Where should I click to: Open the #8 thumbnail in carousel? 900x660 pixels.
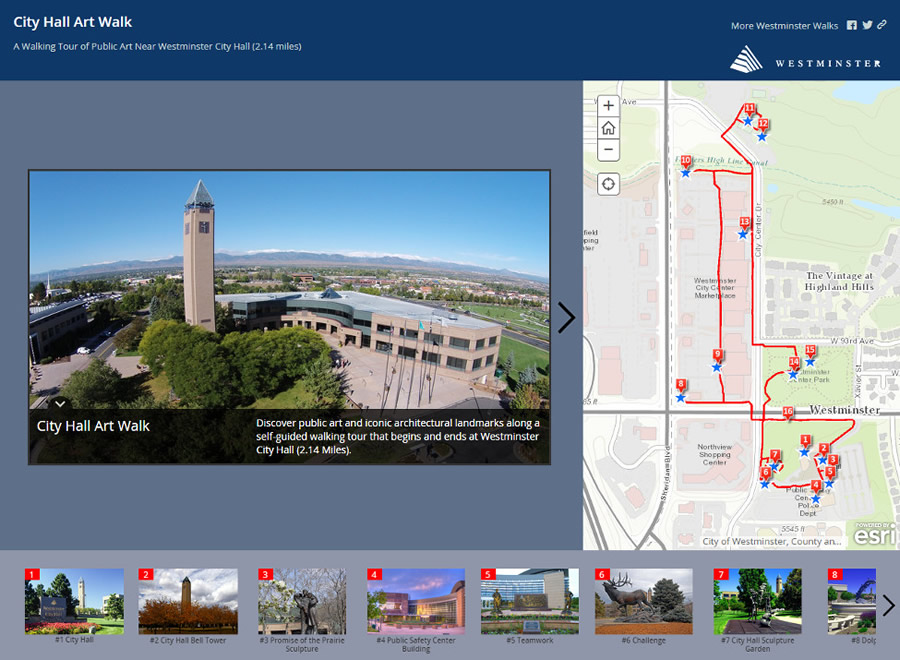(x=852, y=601)
